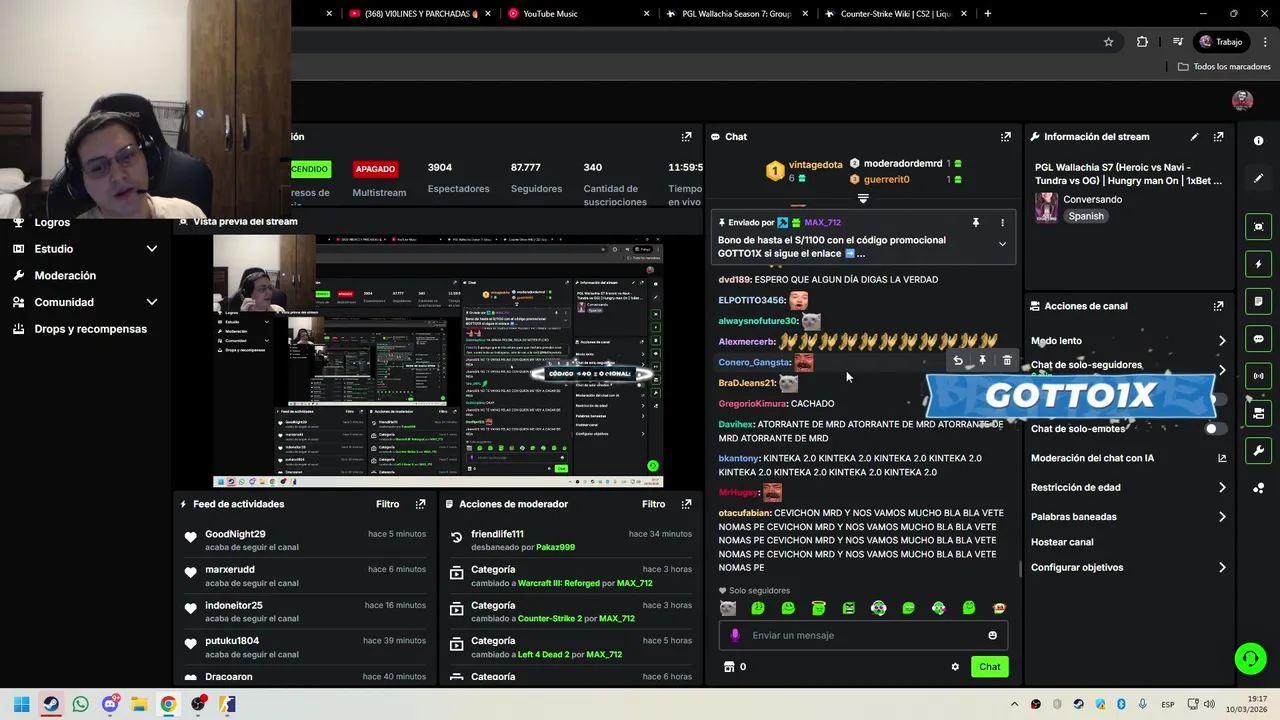
Task: Open Todos los marcadores bookmarks folder
Action: coord(1224,67)
